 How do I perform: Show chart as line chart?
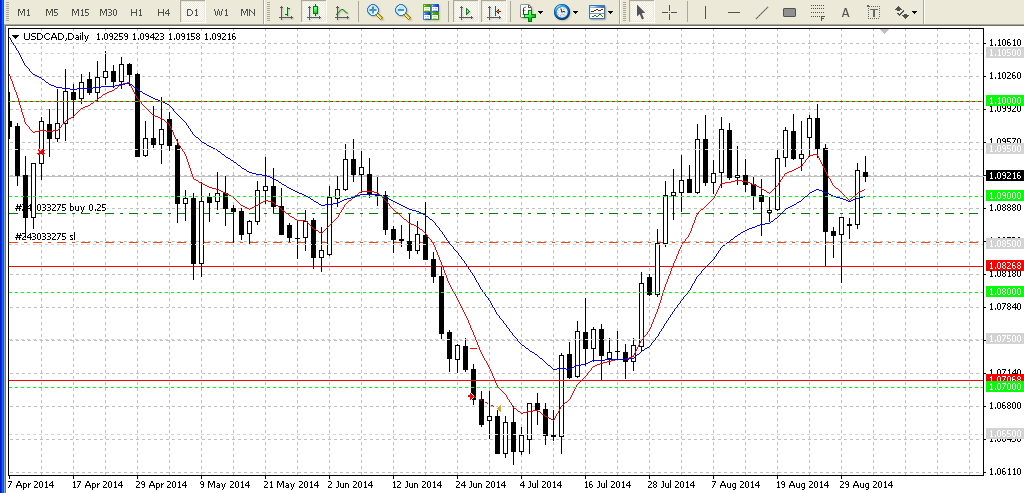coord(342,12)
